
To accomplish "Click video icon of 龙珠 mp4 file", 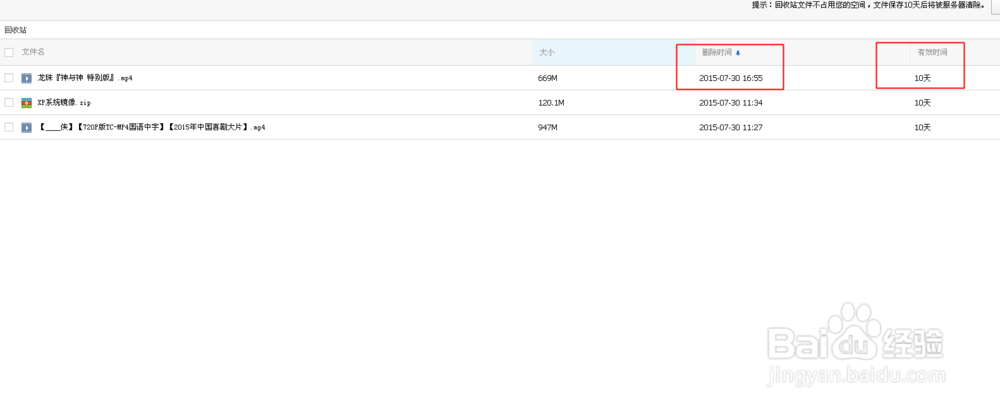I will (27, 78).
